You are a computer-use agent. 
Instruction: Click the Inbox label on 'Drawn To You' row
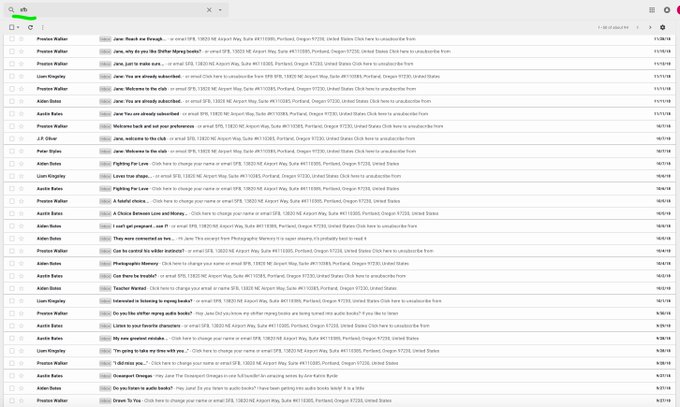tap(105, 400)
